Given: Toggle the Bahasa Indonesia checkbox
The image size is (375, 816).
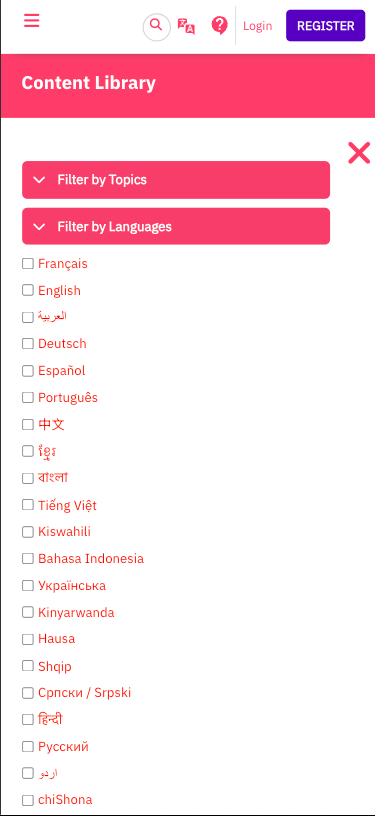Looking at the screenshot, I should point(28,558).
